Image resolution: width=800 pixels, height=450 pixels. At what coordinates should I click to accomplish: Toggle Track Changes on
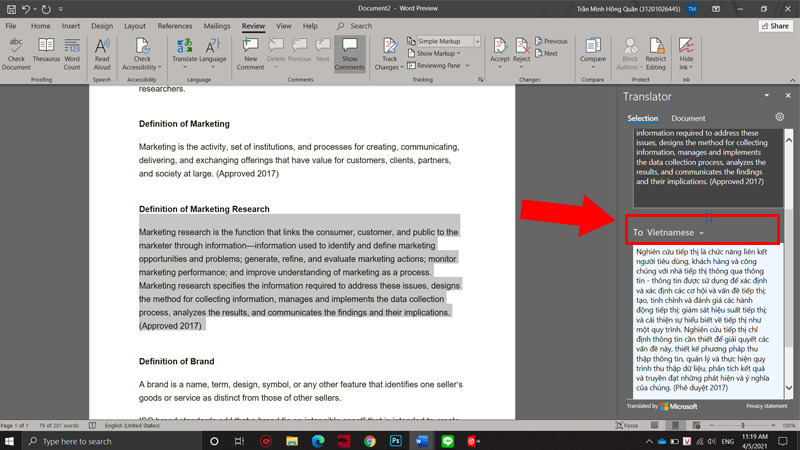pos(386,50)
